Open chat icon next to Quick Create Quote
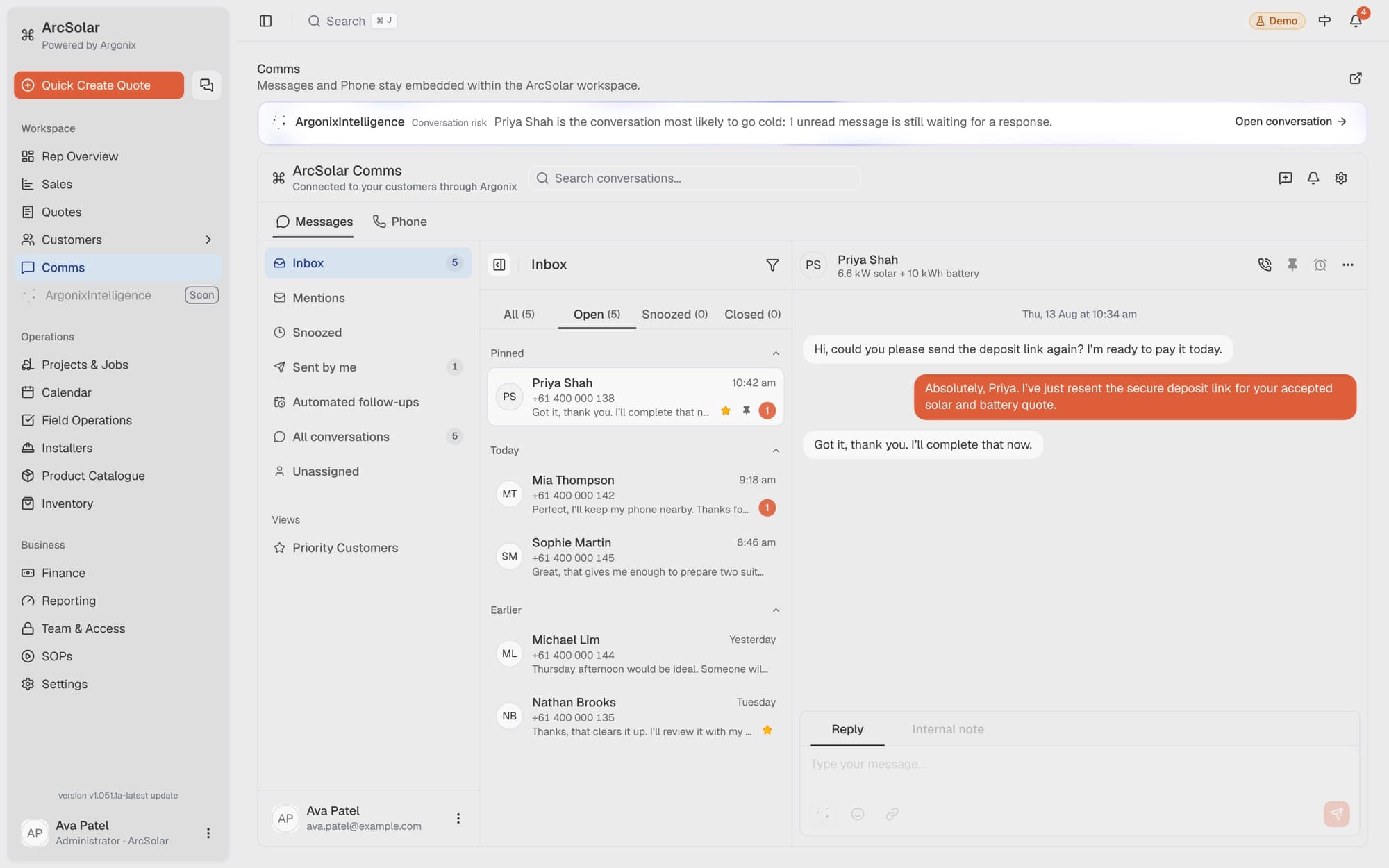 (x=206, y=85)
